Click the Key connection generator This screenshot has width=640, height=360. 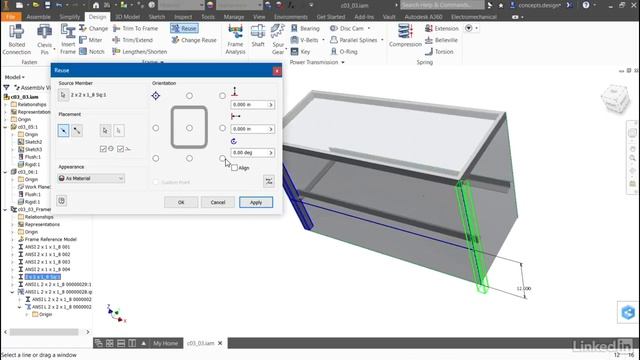point(300,51)
